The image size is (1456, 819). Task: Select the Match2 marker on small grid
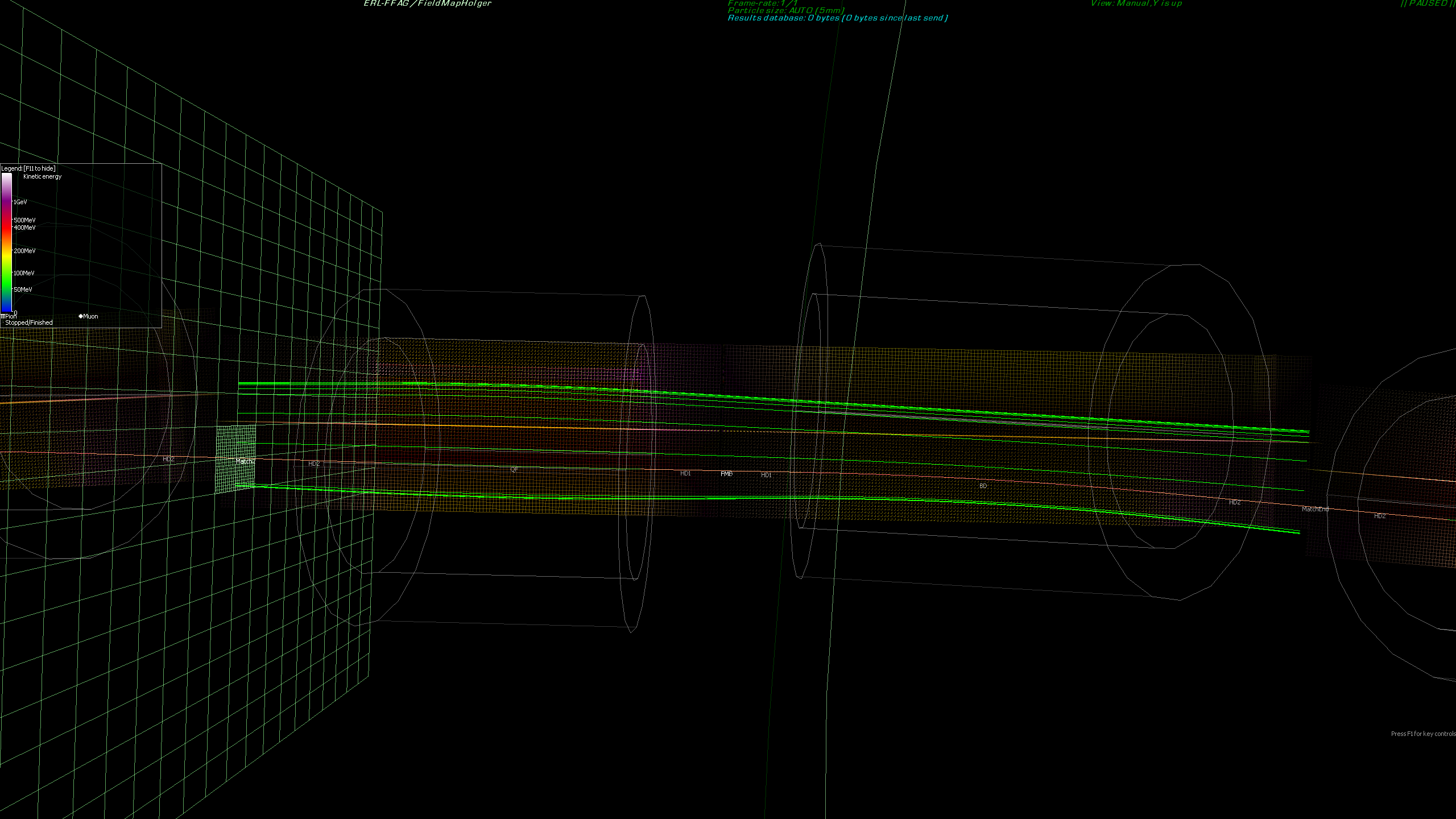pos(245,461)
